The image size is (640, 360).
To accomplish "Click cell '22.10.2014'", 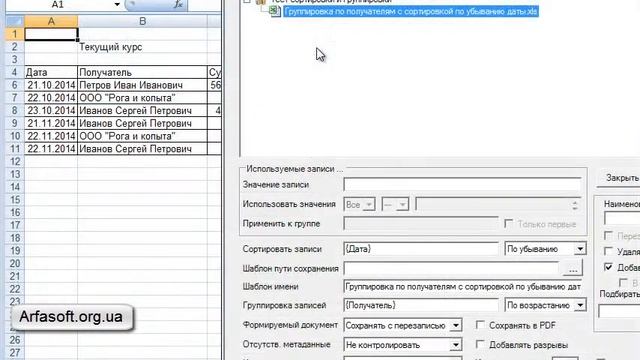I will click(51, 98).
